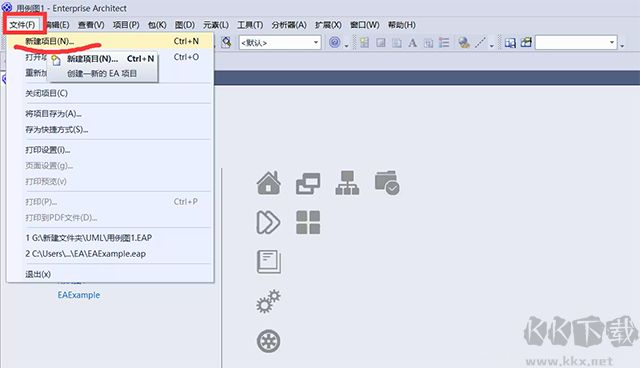This screenshot has width=640, height=368.
Task: Choose 退出(x) to exit the application
Action: click(110, 274)
